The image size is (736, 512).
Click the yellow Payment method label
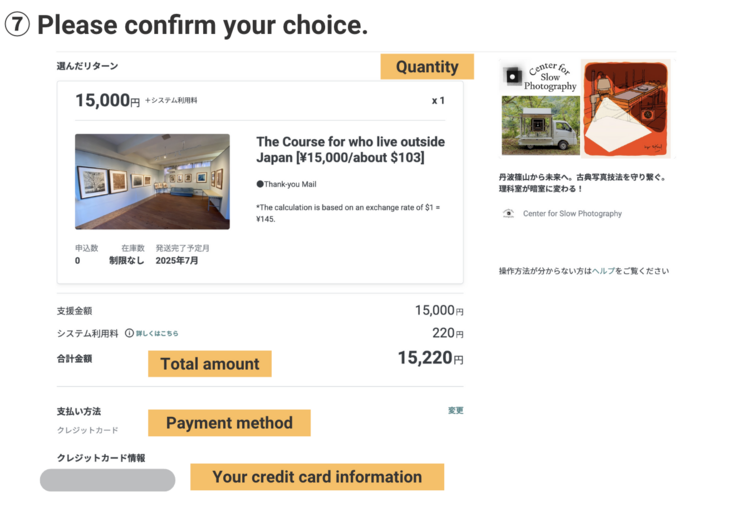tap(229, 423)
